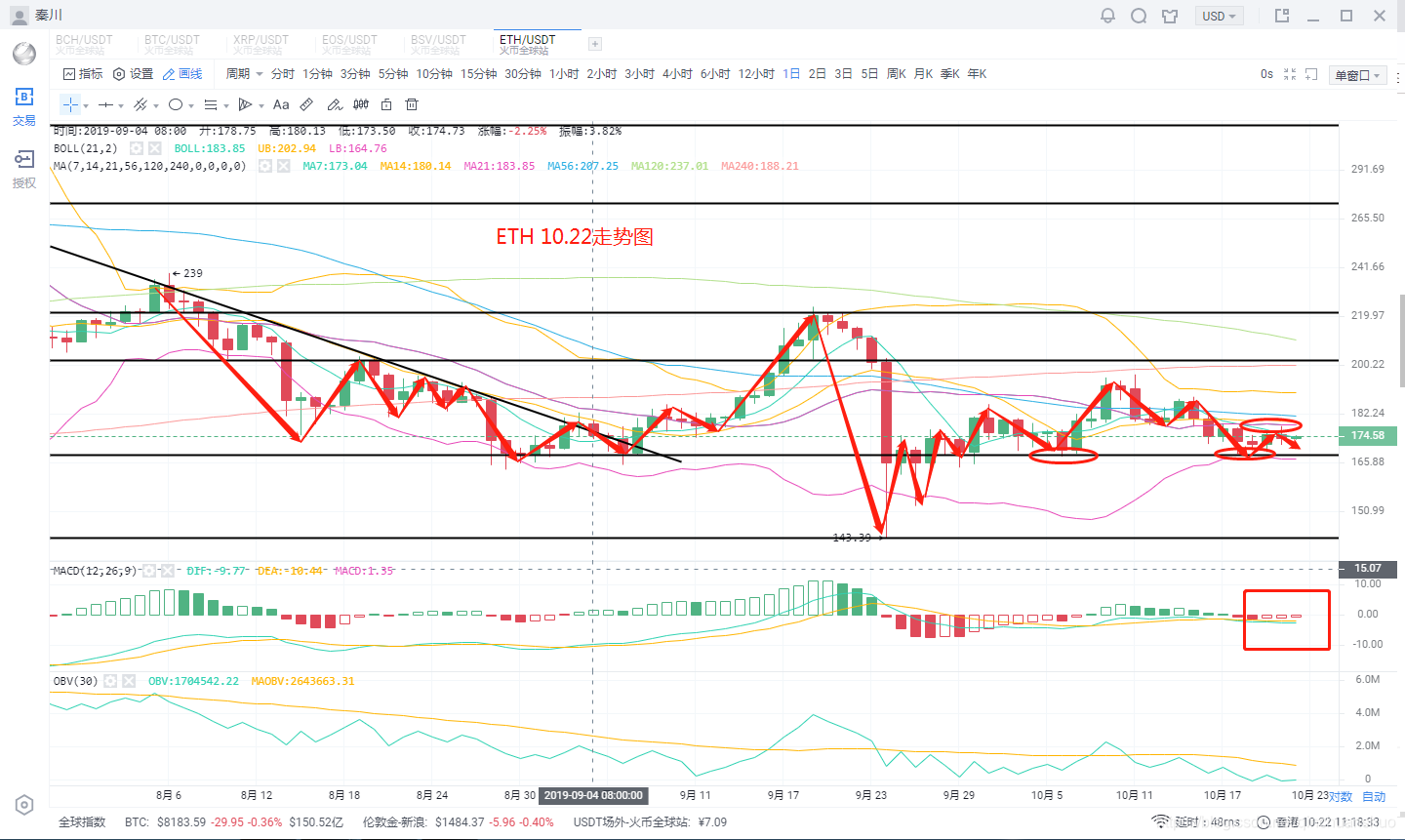Switch to the BSV/USDT tab
The width and height of the screenshot is (1405, 840).
[439, 44]
